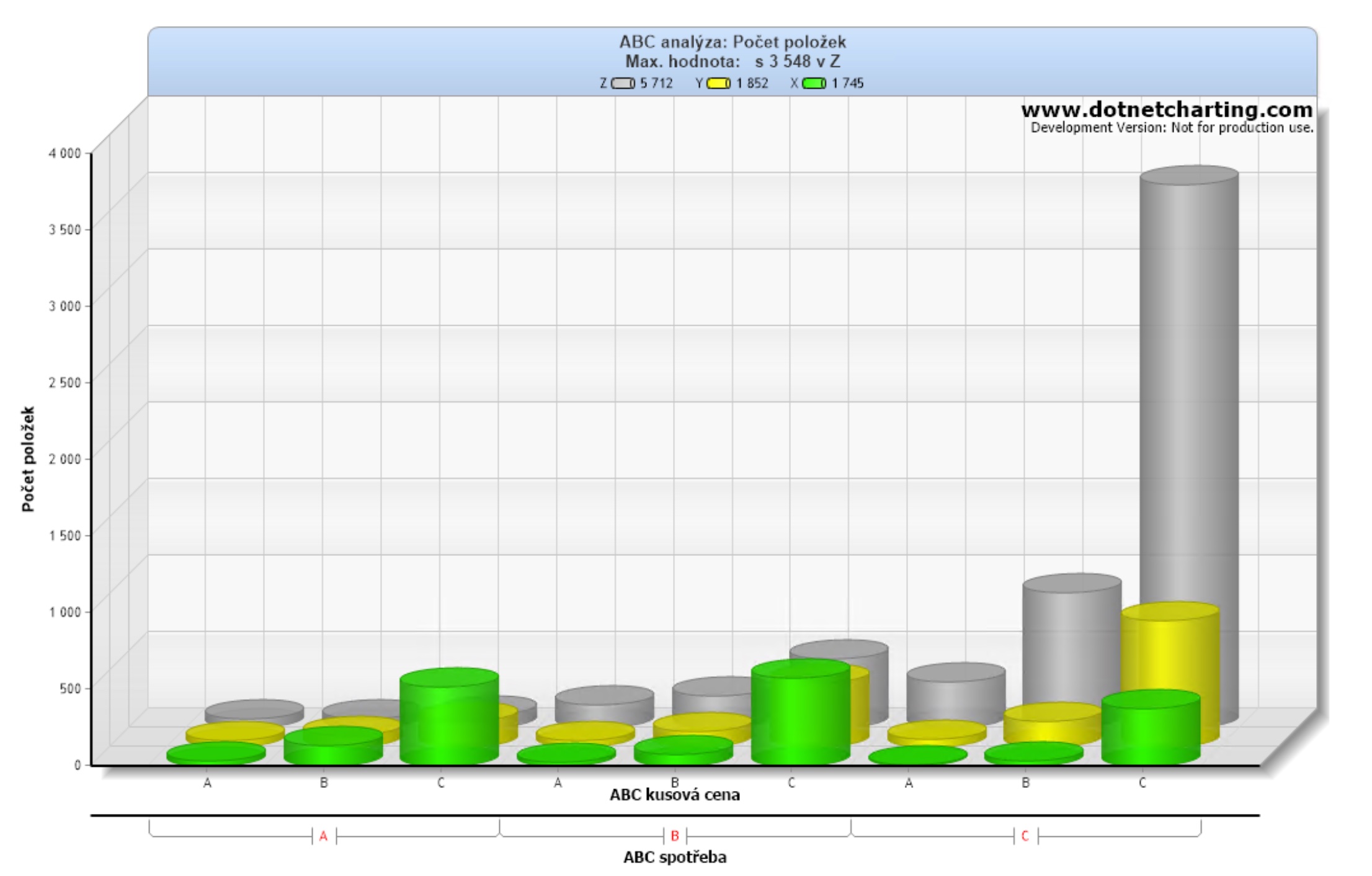The height and width of the screenshot is (876, 1372).
Task: Click the 'ABC kusová cena' axis title
Action: coord(675,795)
